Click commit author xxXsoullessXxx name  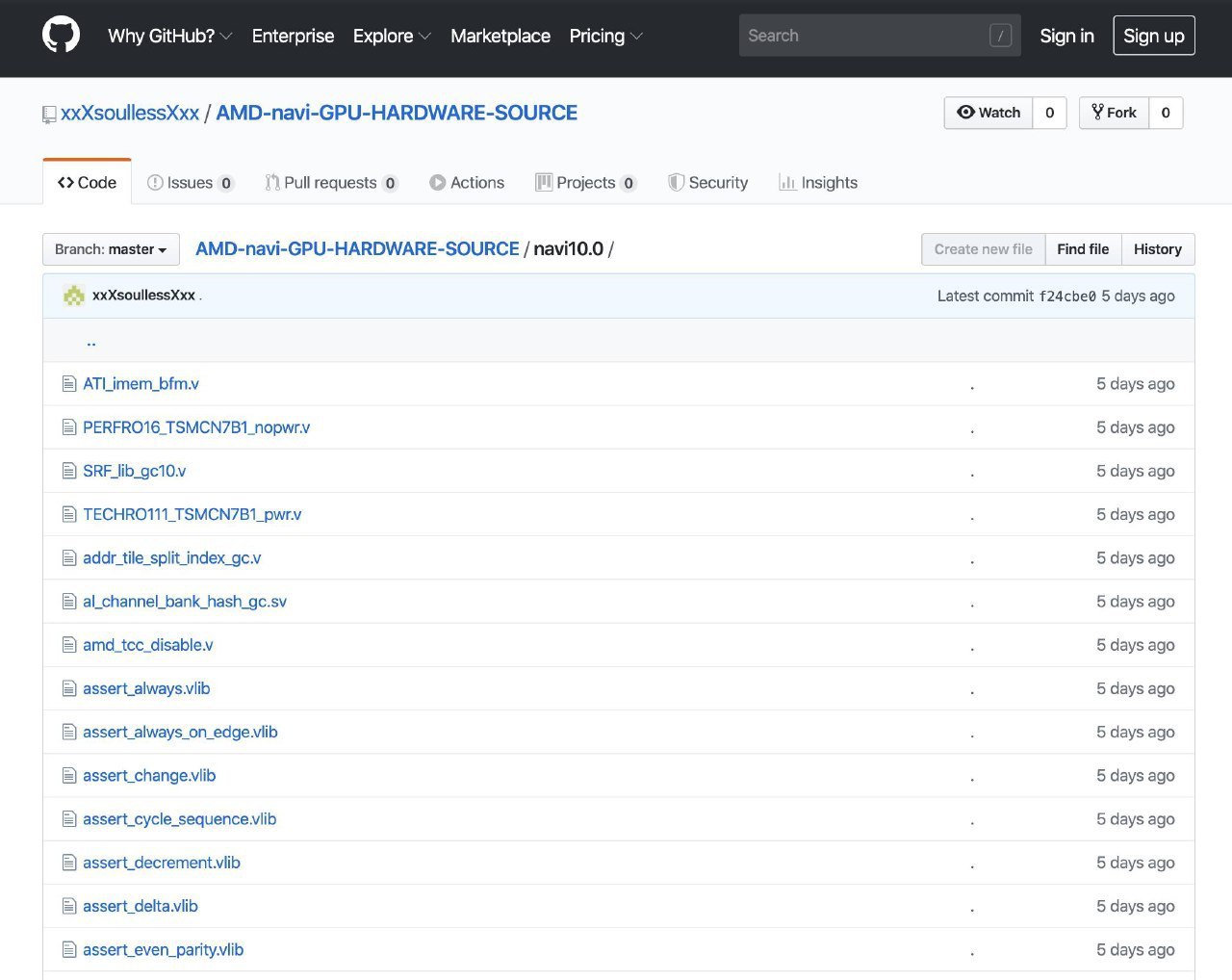(143, 296)
